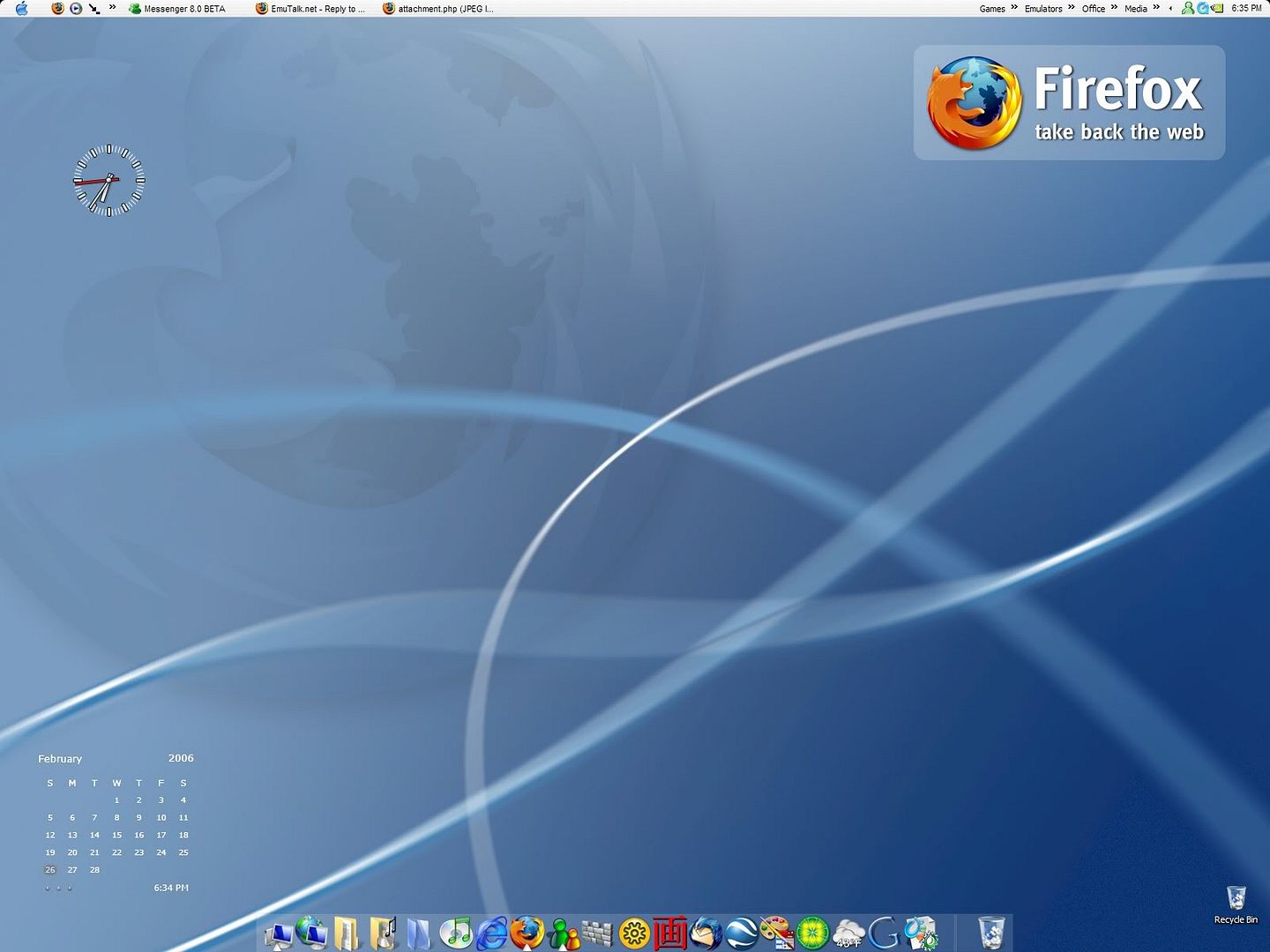Image resolution: width=1270 pixels, height=952 pixels.
Task: Show hidden system tray icons arrow
Action: [x=1170, y=8]
